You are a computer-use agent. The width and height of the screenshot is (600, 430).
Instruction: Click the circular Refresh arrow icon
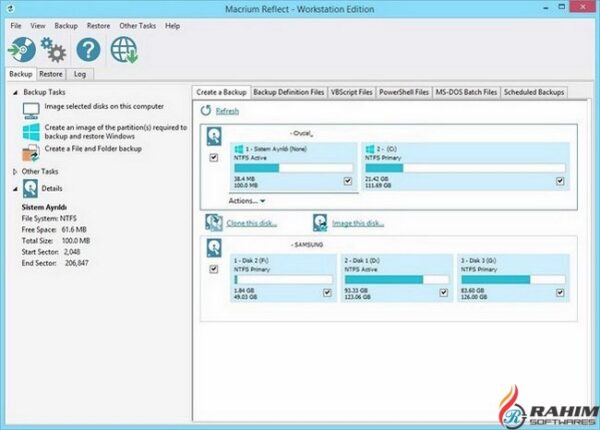click(x=206, y=111)
